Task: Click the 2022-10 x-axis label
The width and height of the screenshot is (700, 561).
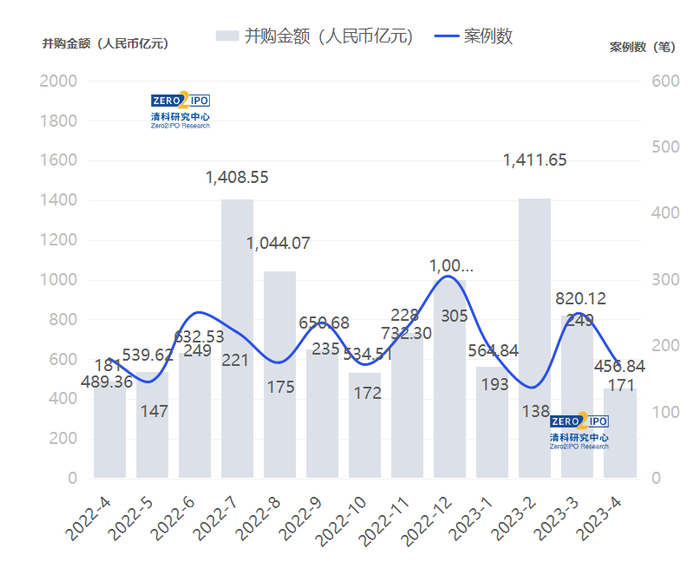Action: coord(340,521)
